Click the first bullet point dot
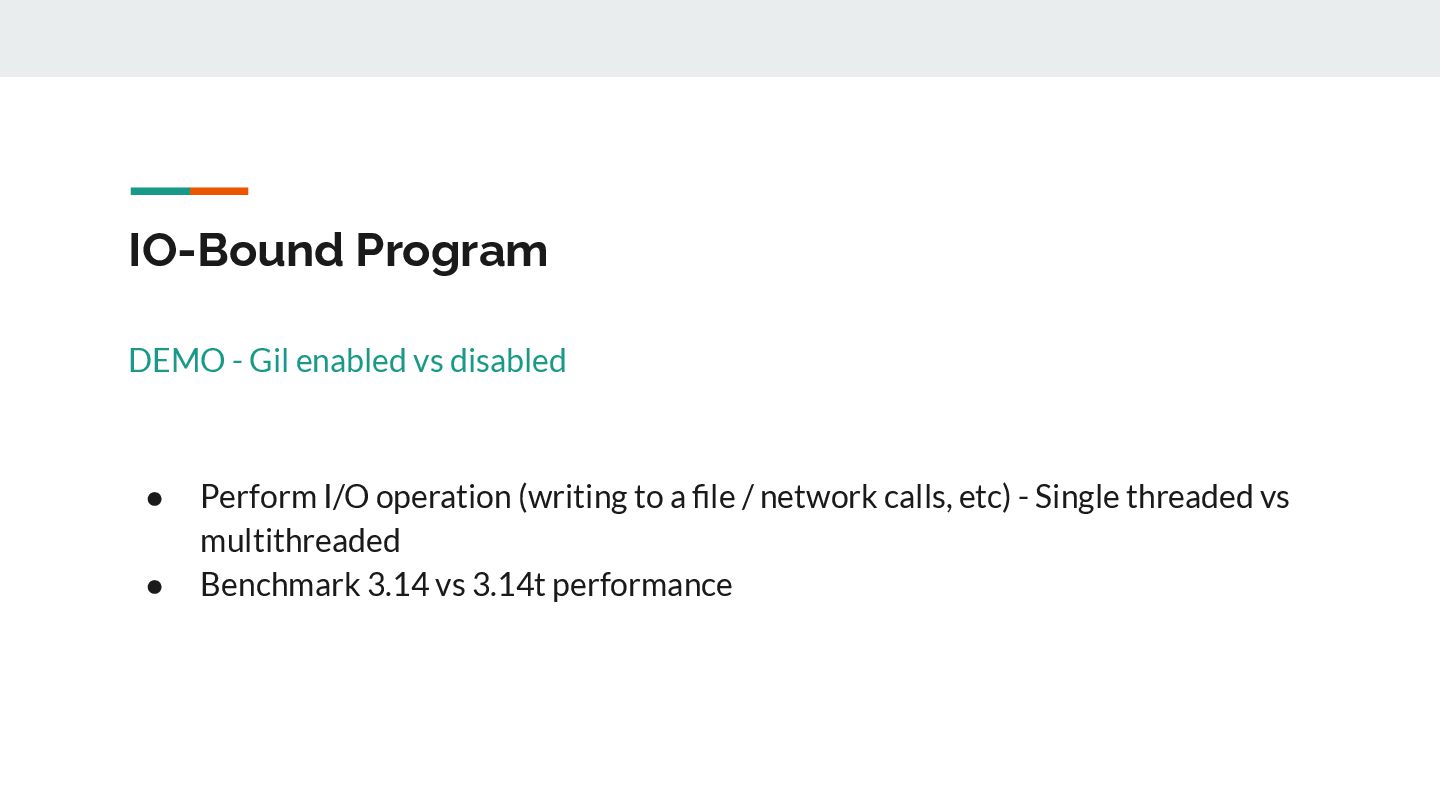Image resolution: width=1440 pixels, height=810 pixels. click(x=155, y=497)
